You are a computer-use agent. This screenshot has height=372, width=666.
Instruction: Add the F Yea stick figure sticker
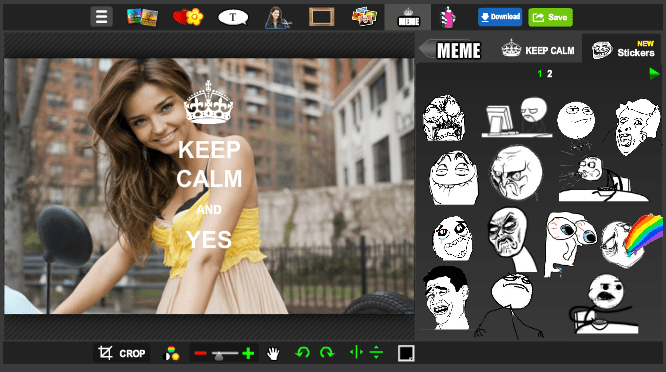(x=509, y=306)
